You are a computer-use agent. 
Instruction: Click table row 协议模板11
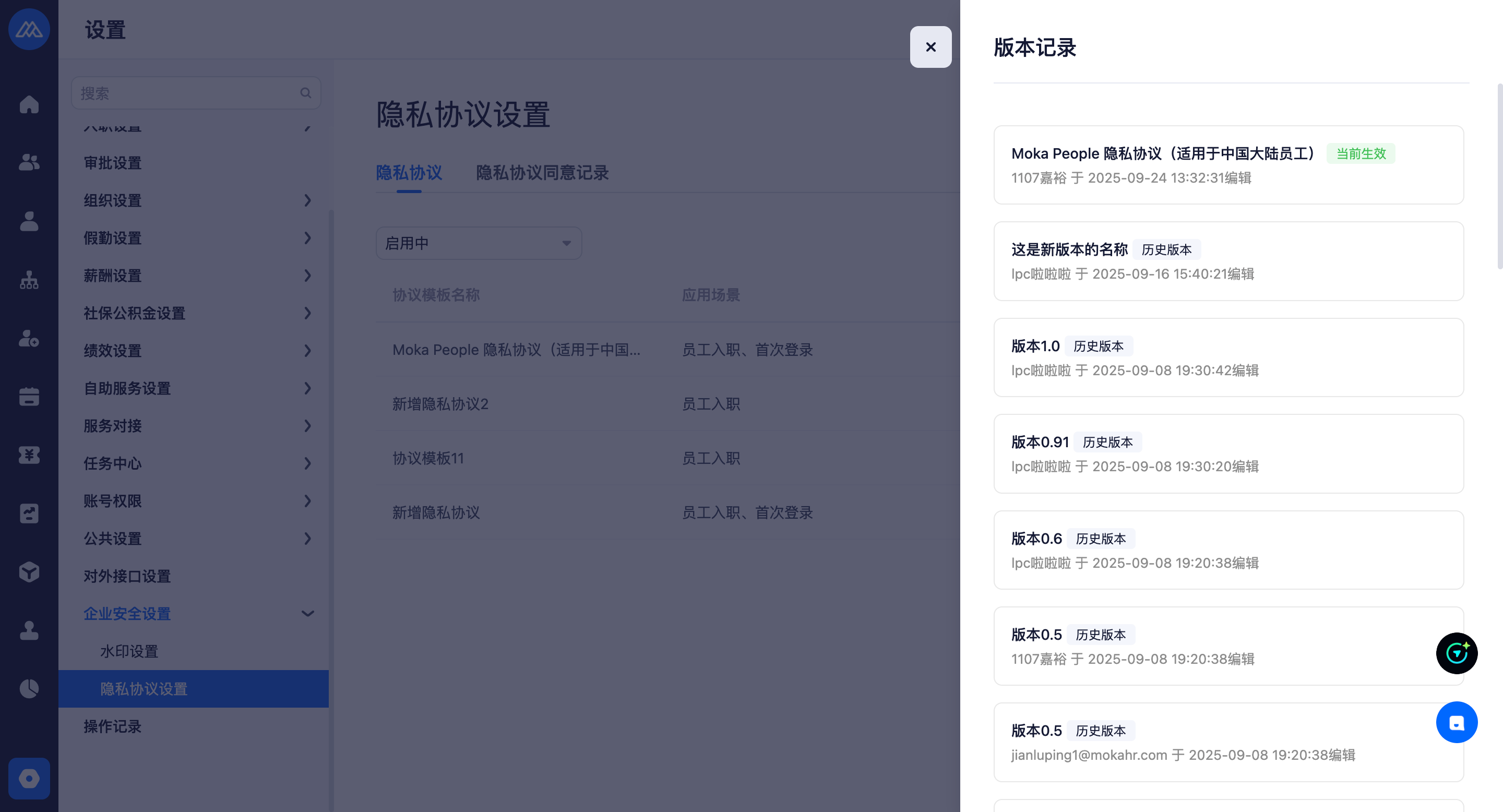tap(668, 458)
